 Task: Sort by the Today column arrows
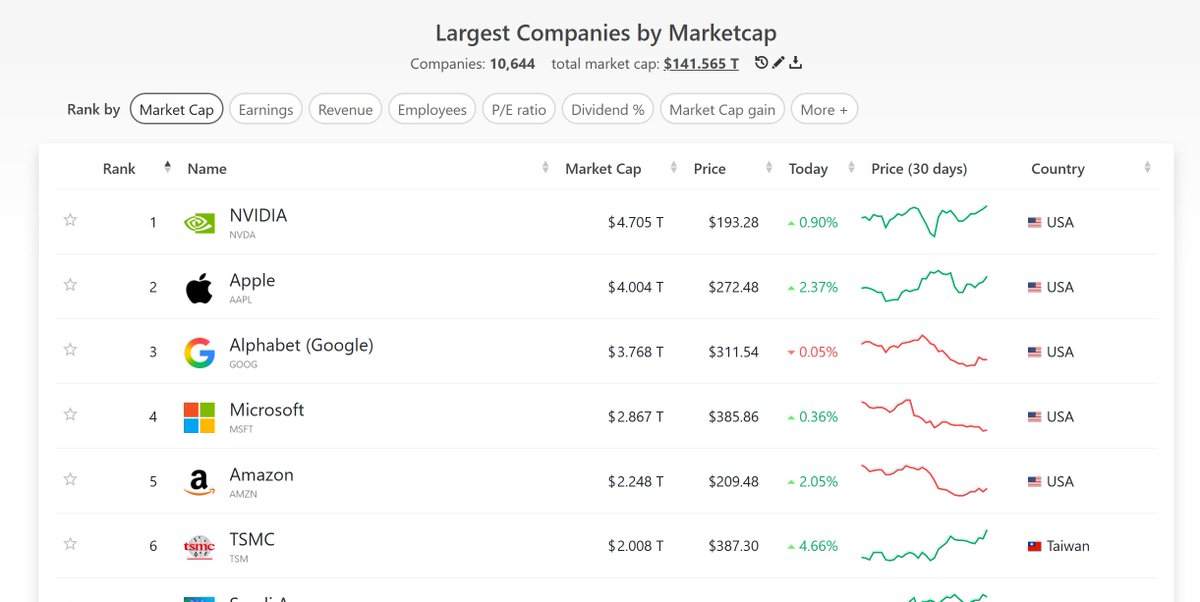[850, 168]
